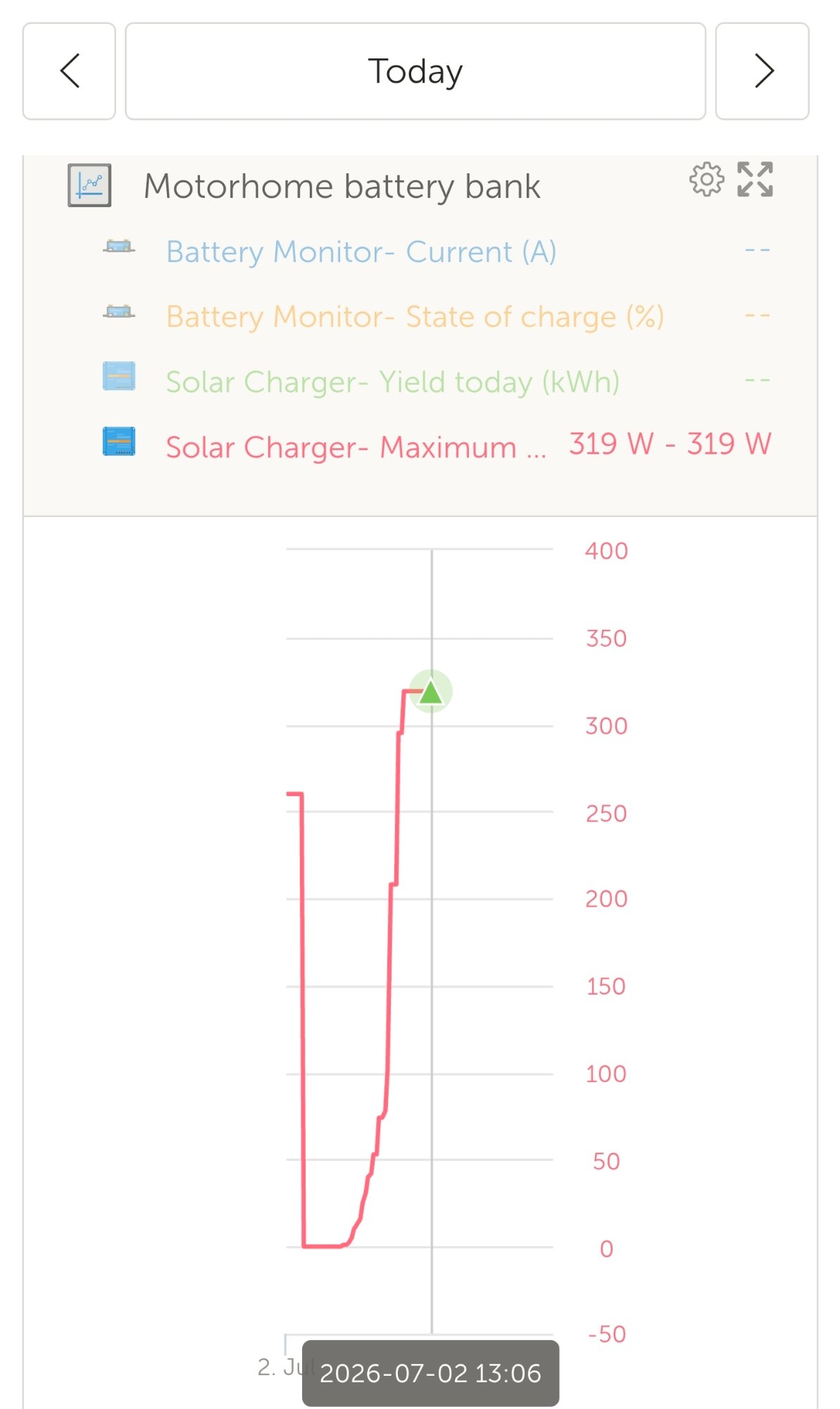840x1409 pixels.
Task: Click the red line at the 0 W flat section
Action: [x=322, y=1246]
